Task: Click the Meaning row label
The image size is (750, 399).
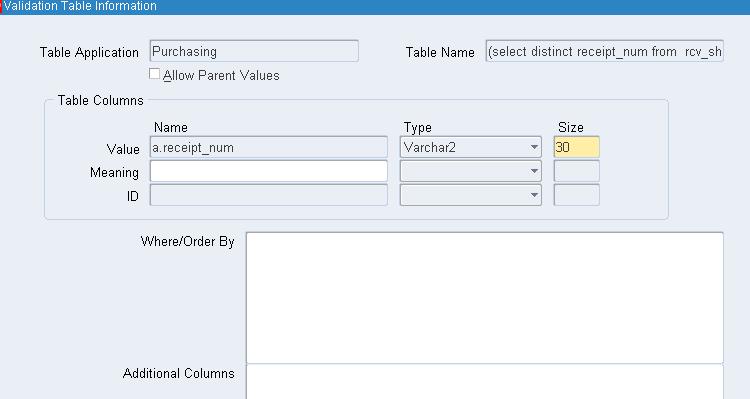Action: tap(114, 173)
